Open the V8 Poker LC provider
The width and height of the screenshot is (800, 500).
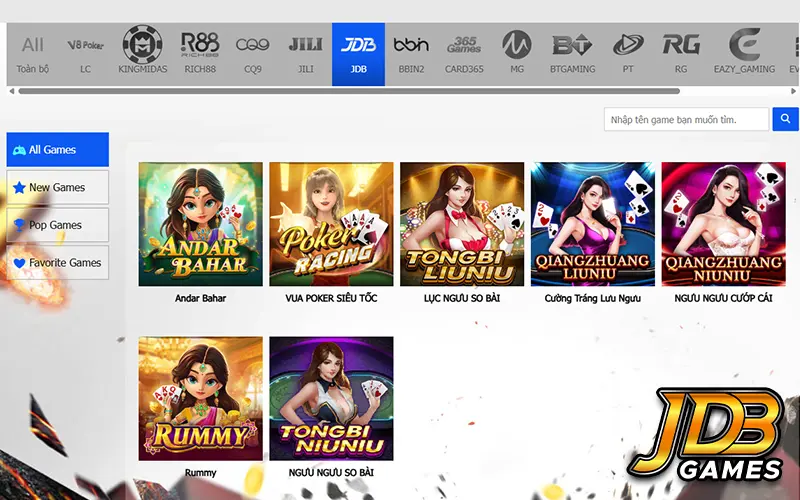click(85, 54)
